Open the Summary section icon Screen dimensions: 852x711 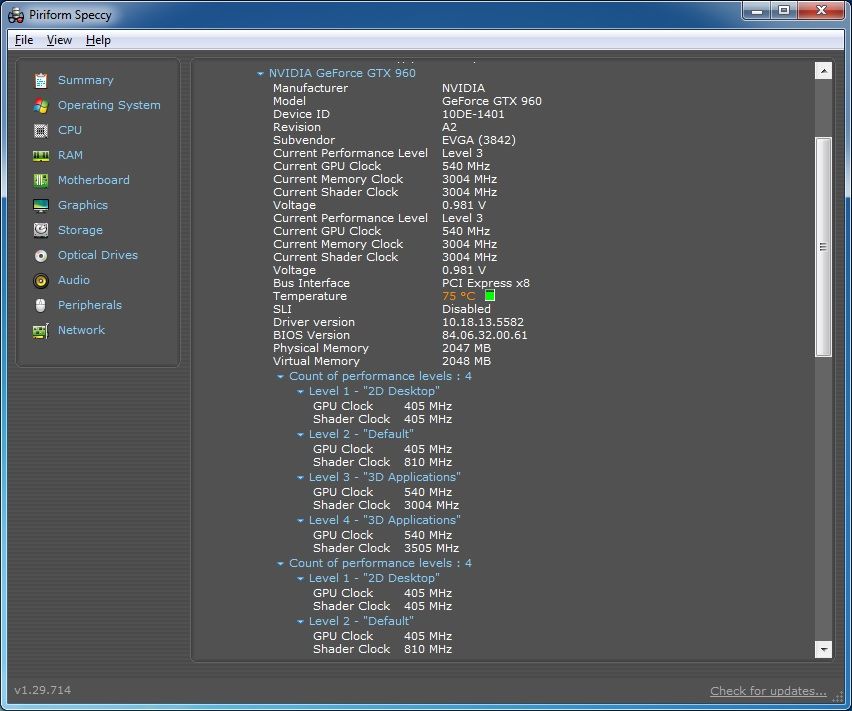pyautogui.click(x=41, y=80)
